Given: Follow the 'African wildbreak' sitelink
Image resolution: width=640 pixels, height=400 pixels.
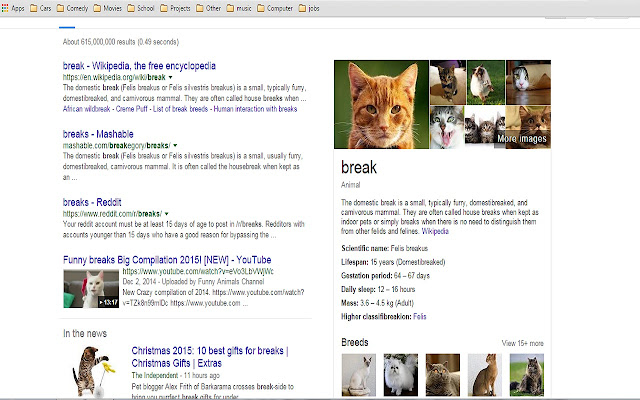Looking at the screenshot, I should coord(87,109).
